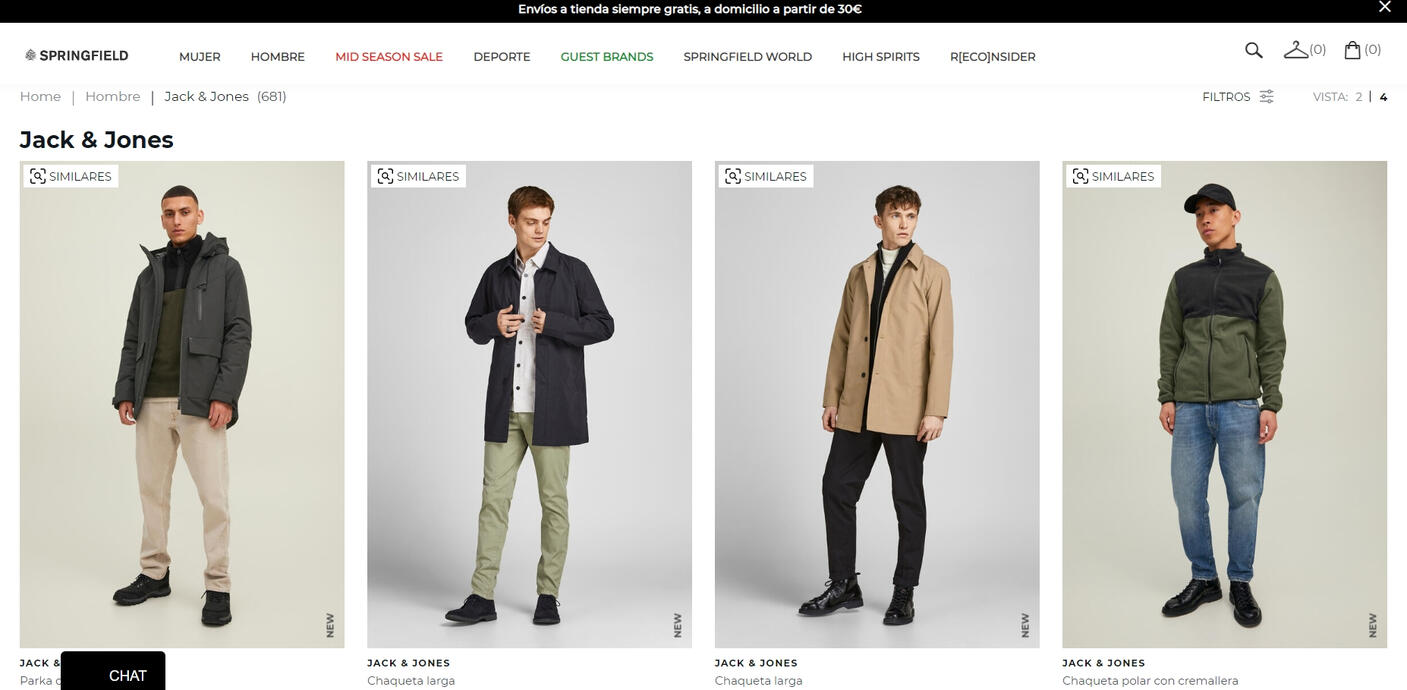Click Similares icon on beige long jacket
Screen dimensions: 1407x690
733,177
